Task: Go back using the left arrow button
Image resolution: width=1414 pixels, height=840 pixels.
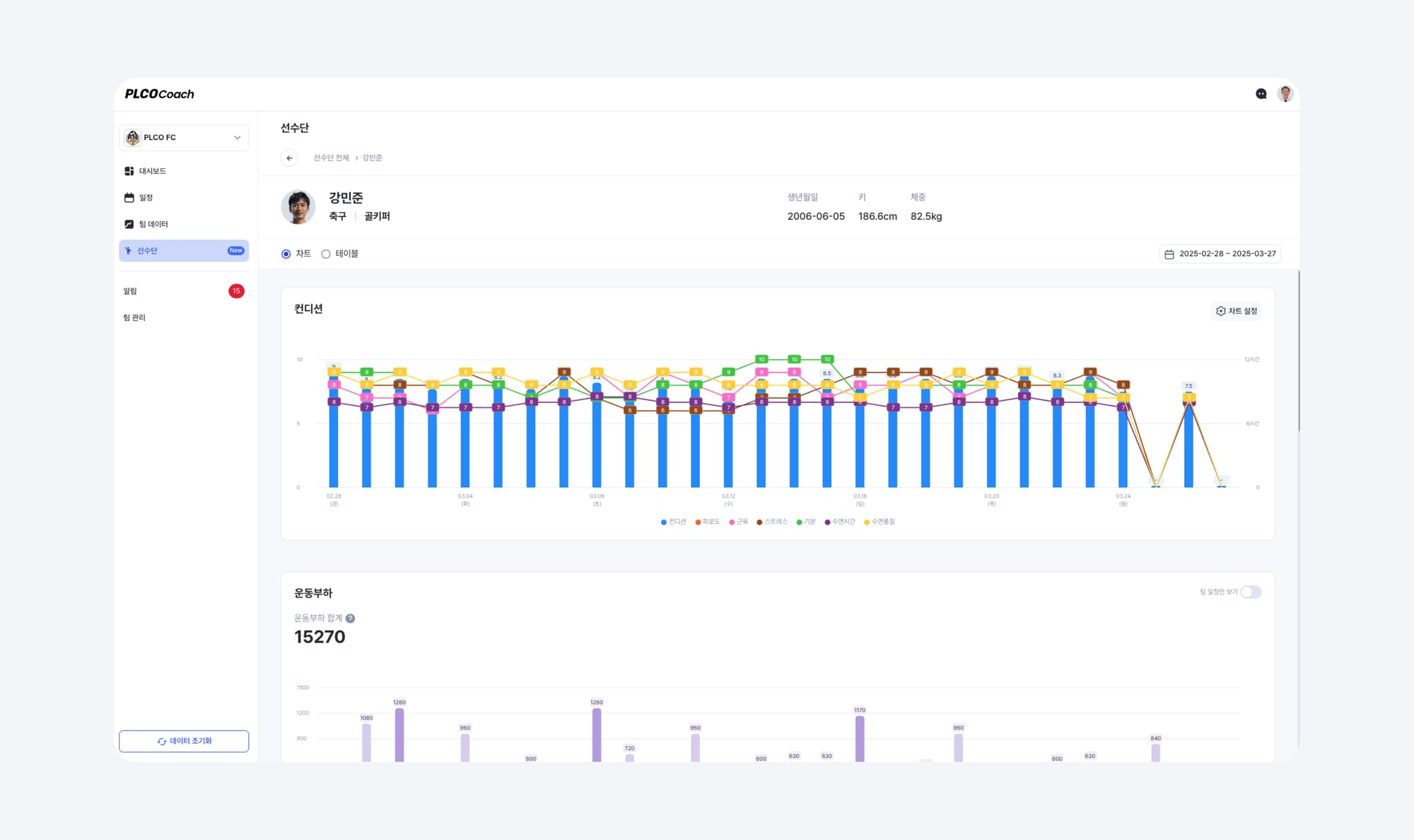Action: (289, 158)
